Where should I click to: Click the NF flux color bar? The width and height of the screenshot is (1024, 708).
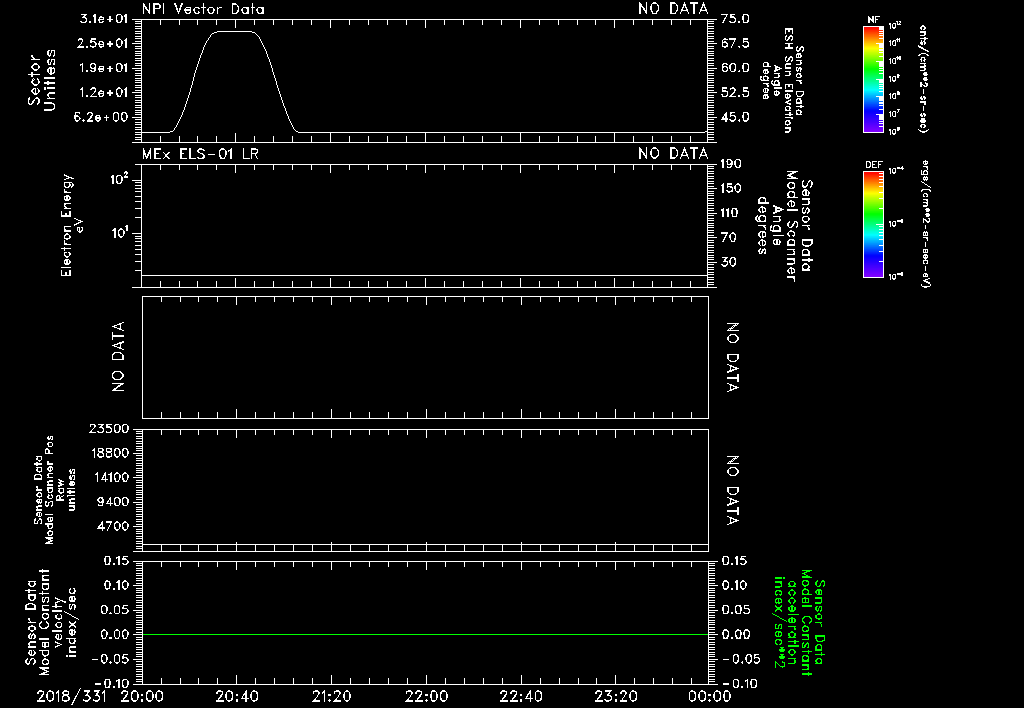[873, 78]
